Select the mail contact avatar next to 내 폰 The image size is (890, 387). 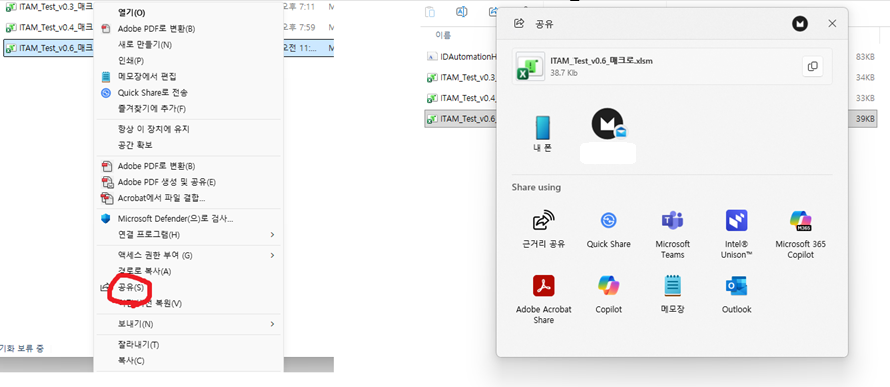[x=608, y=124]
